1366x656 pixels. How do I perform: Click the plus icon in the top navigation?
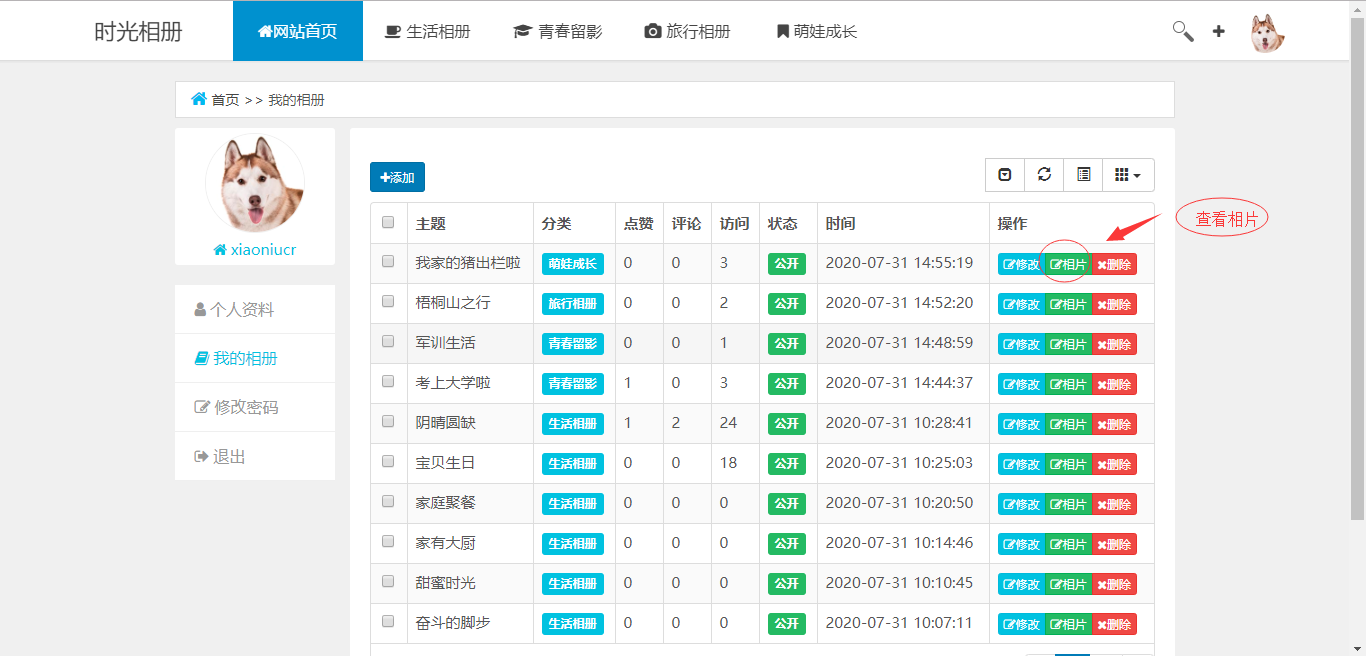(1218, 31)
